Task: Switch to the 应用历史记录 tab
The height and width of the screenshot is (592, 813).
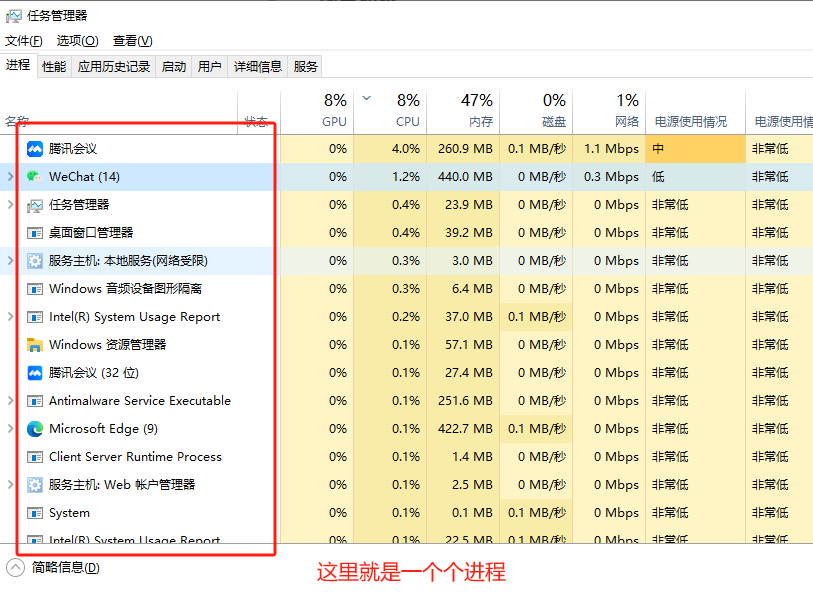Action: point(114,67)
